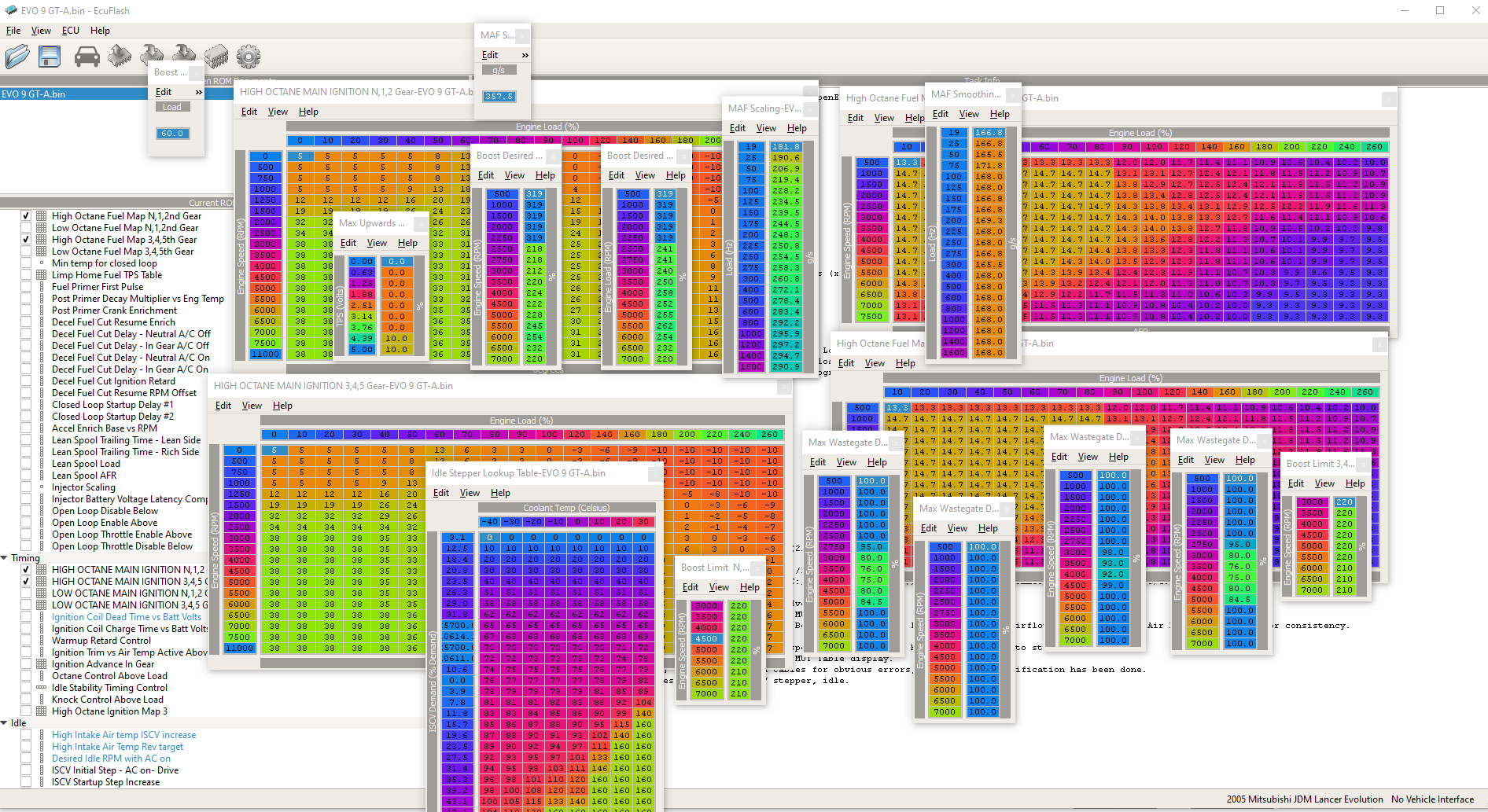Click table icon beside Limp Home Fuel TPS Table
This screenshot has height=812, width=1488.
coord(42,275)
